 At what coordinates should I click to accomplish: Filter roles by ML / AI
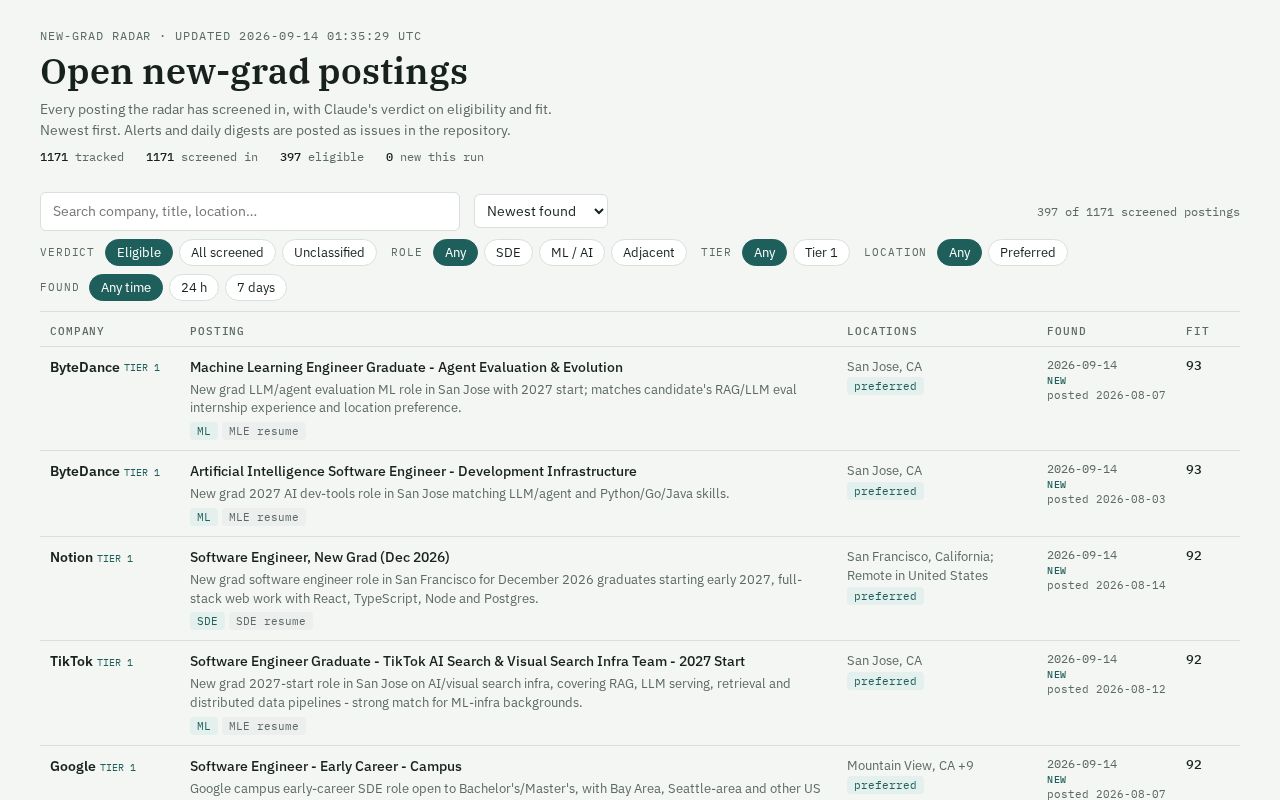click(x=572, y=252)
